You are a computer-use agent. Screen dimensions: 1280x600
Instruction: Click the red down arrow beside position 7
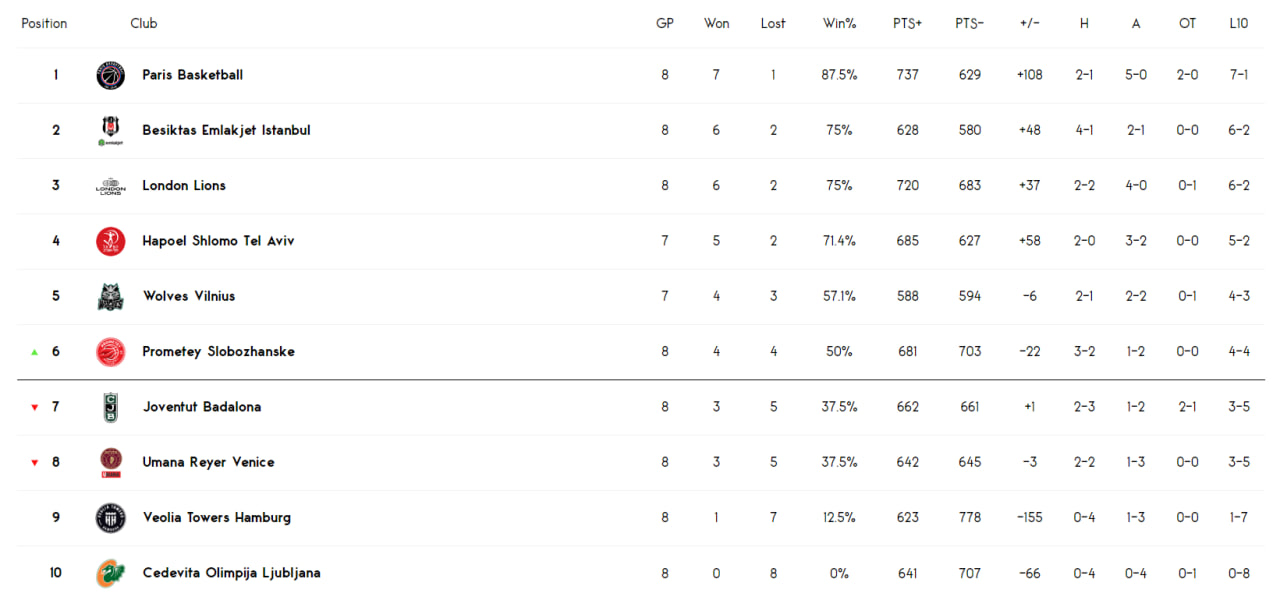pos(35,407)
